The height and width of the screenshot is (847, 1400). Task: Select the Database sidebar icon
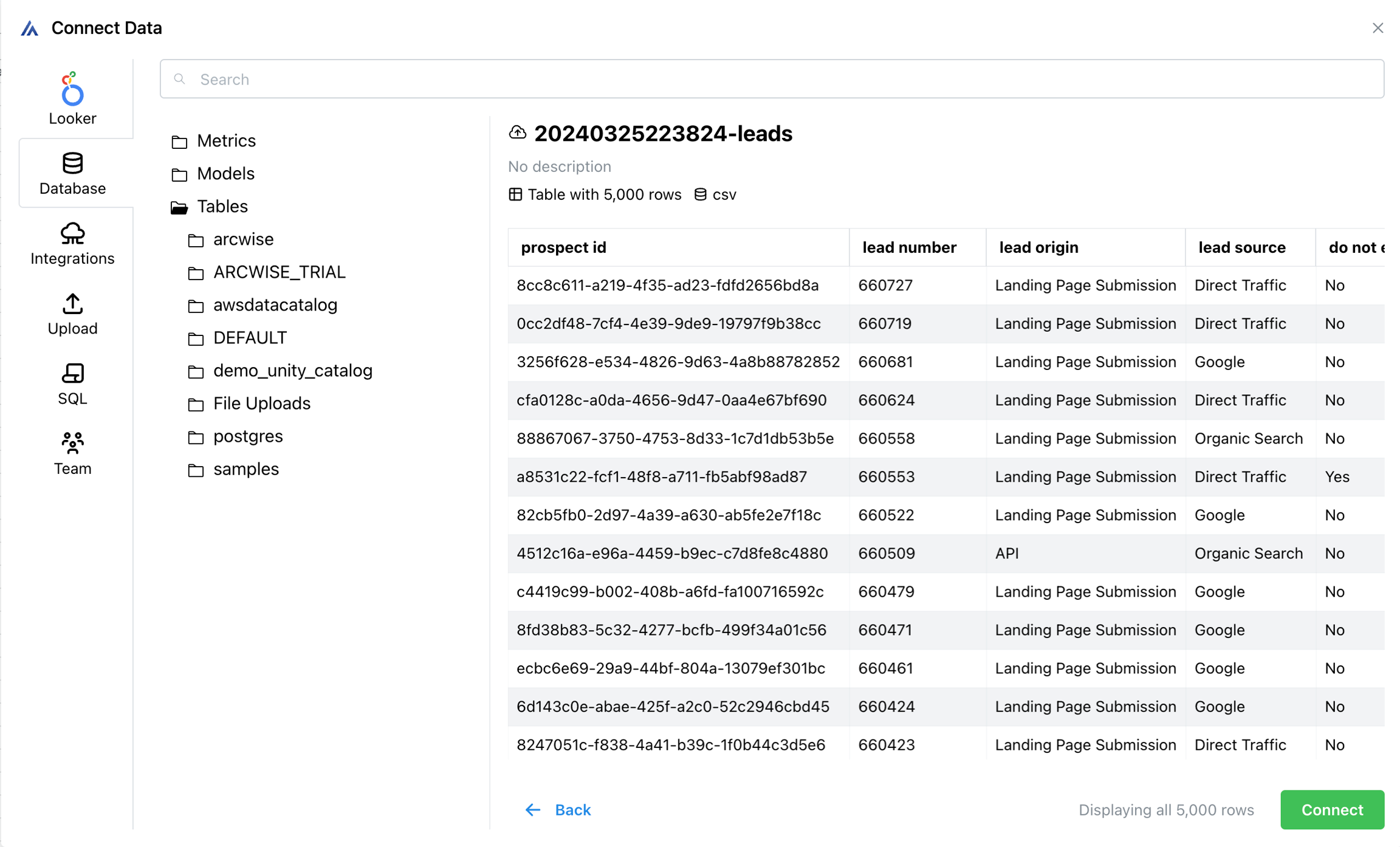coord(72,163)
